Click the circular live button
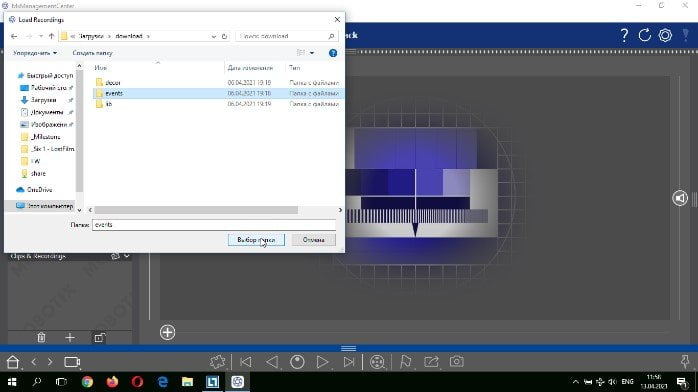Screen dimensions: 698x392 coord(297,362)
